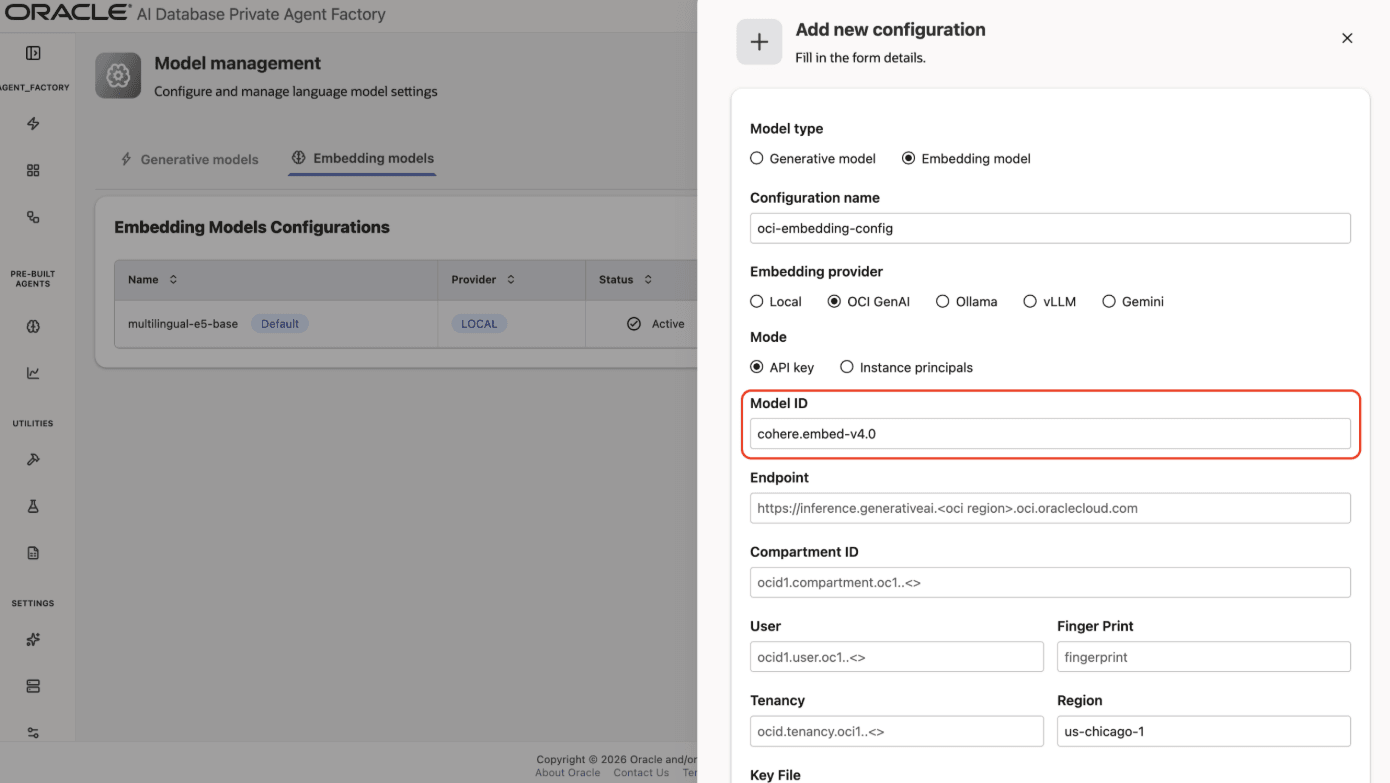Click the Model ID input field
This screenshot has width=1390, height=783.
click(1050, 434)
